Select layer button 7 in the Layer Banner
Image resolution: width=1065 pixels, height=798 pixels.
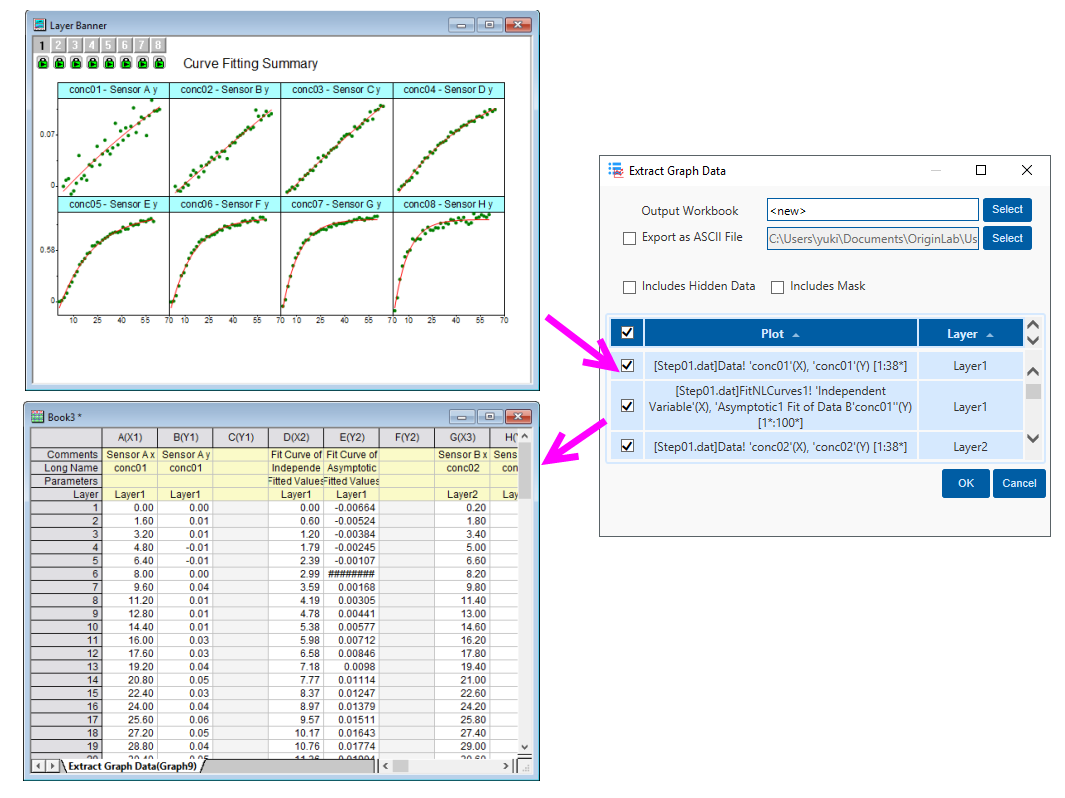[x=142, y=45]
